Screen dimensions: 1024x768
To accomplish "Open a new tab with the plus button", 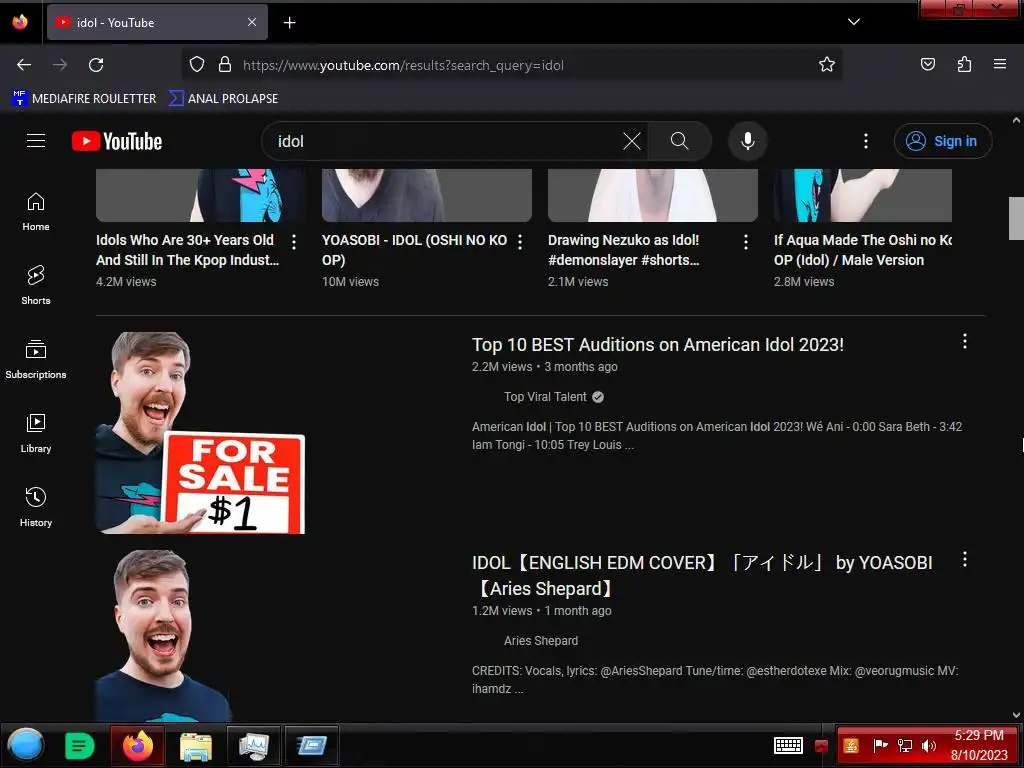I will click(x=289, y=23).
